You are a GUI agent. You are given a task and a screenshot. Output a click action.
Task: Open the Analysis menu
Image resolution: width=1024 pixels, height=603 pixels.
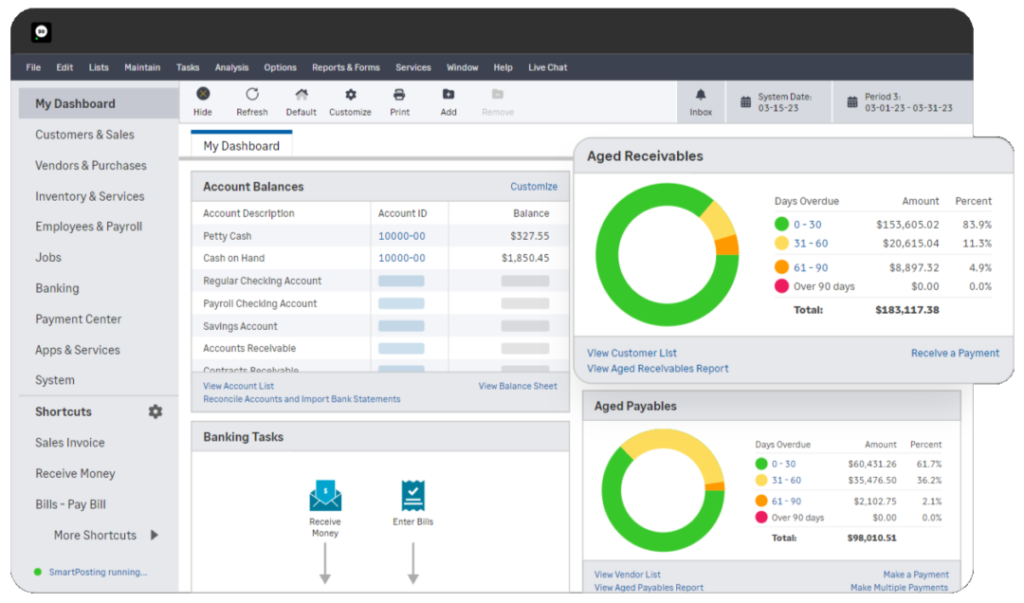coord(232,67)
